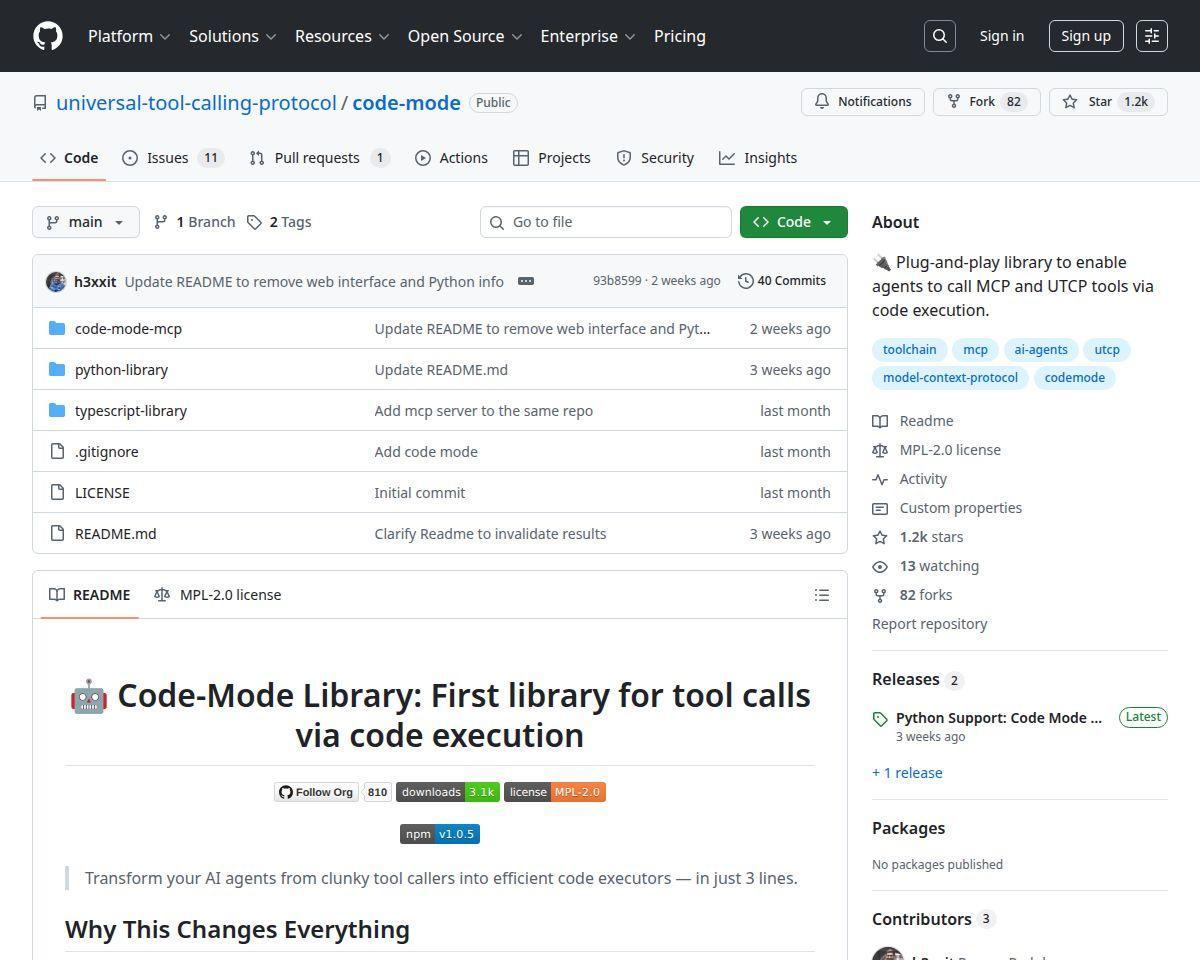Image resolution: width=1200 pixels, height=960 pixels.
Task: Switch to the Pull requests tab
Action: 319,158
